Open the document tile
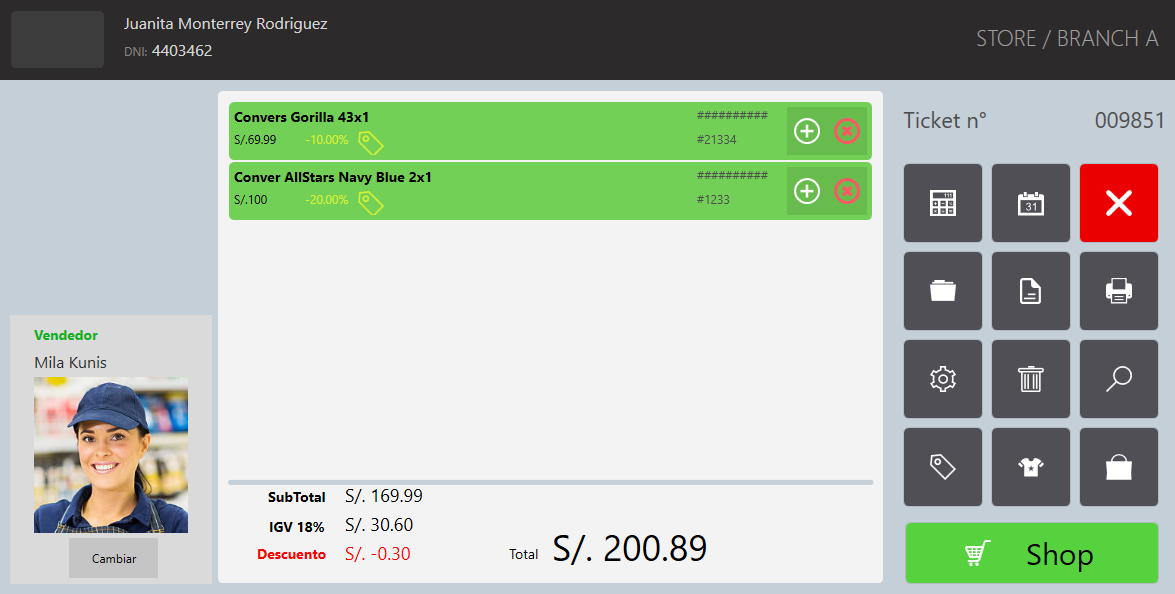1175x594 pixels. [1030, 291]
